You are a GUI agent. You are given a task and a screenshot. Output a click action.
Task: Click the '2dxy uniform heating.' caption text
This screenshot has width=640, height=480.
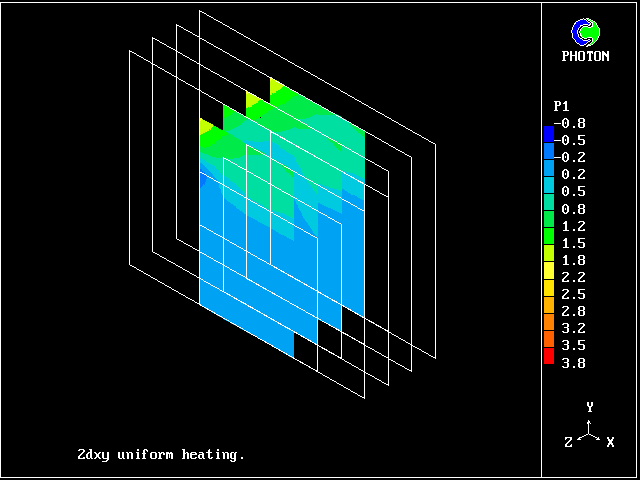[161, 454]
